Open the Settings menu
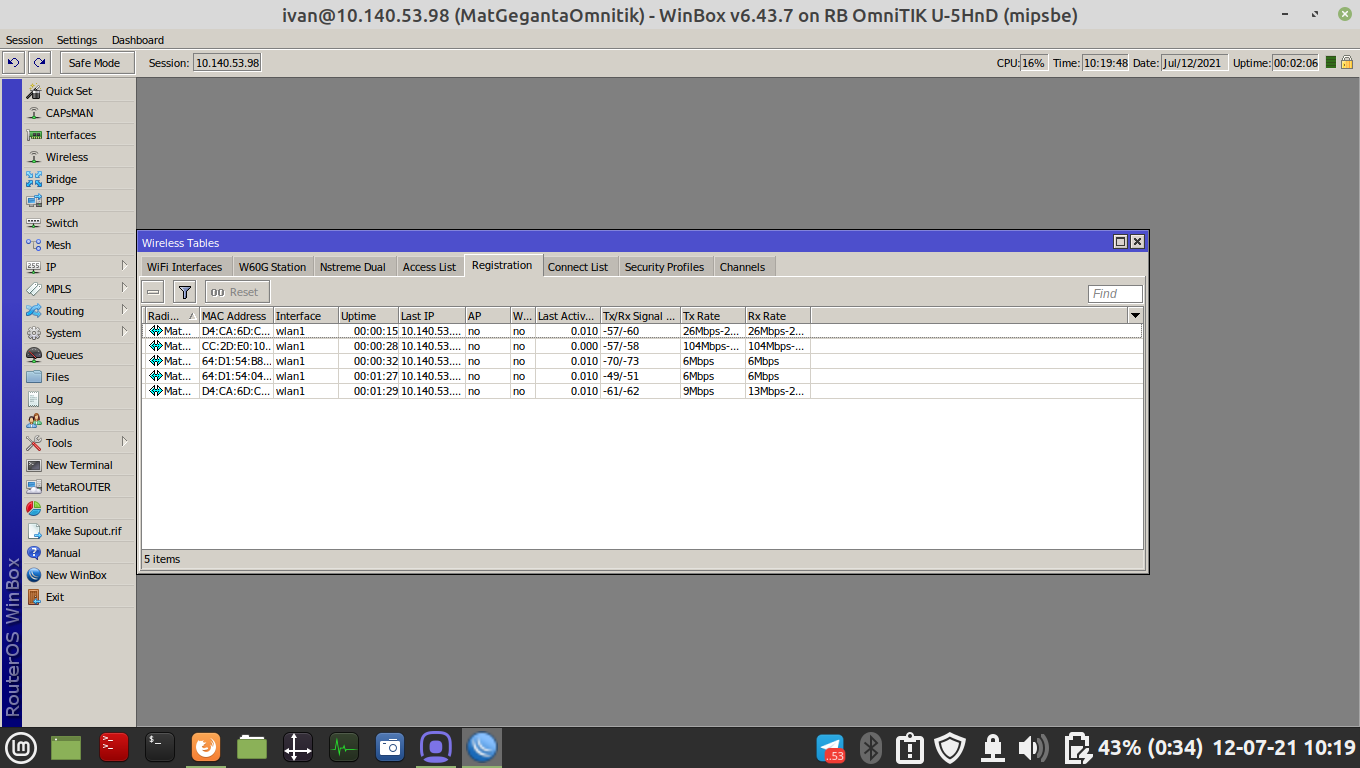 (x=77, y=40)
